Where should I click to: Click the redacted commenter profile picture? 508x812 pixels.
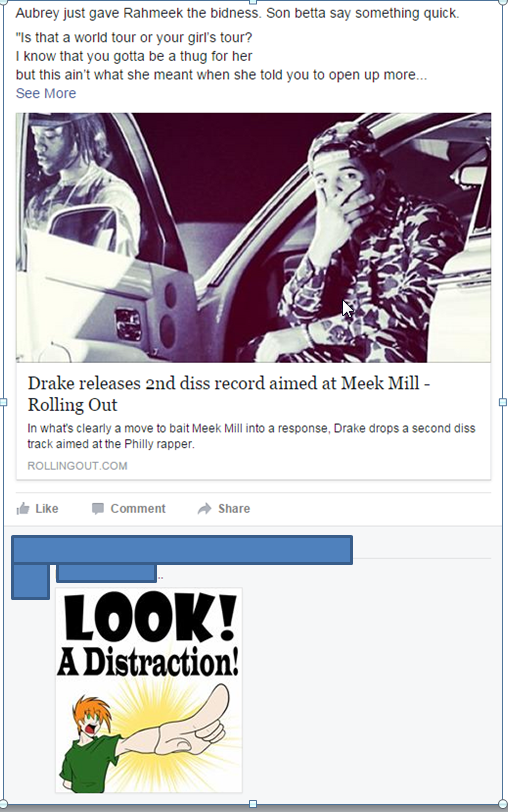(31, 582)
